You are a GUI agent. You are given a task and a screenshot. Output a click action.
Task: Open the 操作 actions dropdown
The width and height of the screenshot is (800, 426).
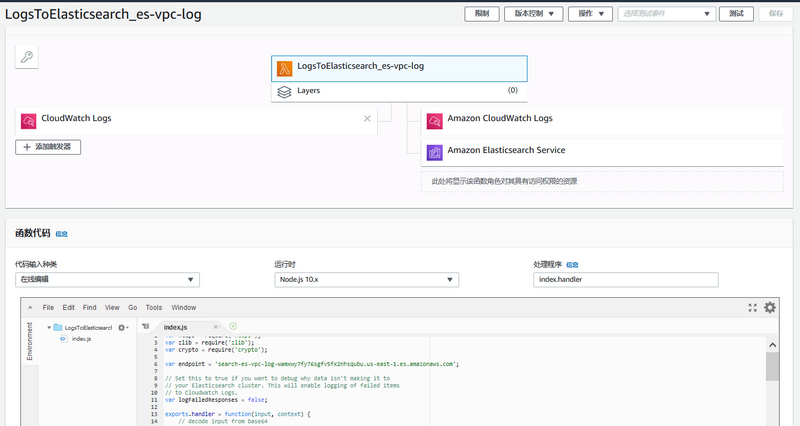click(x=590, y=14)
